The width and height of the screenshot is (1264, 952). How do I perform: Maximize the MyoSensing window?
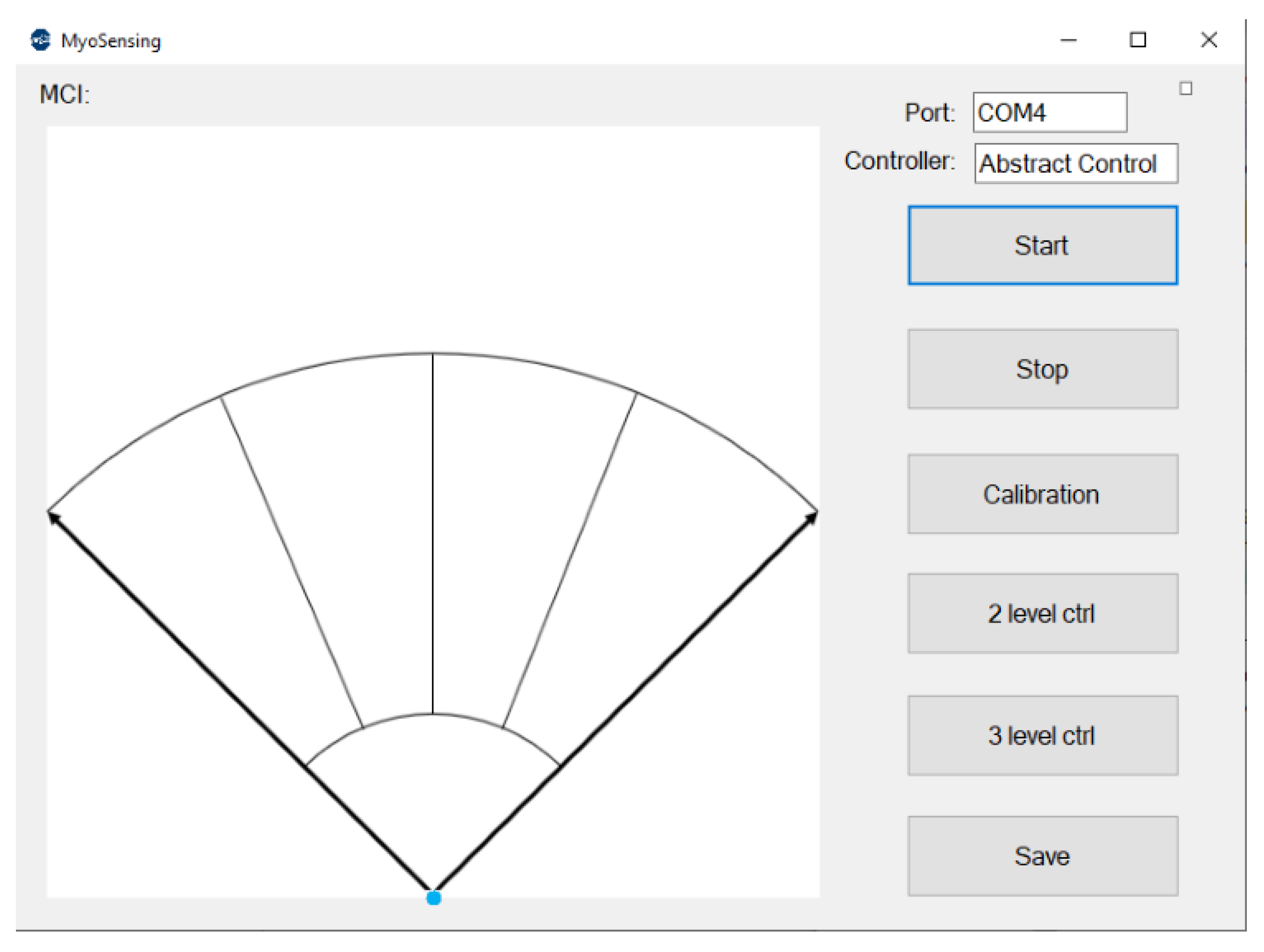(1138, 40)
